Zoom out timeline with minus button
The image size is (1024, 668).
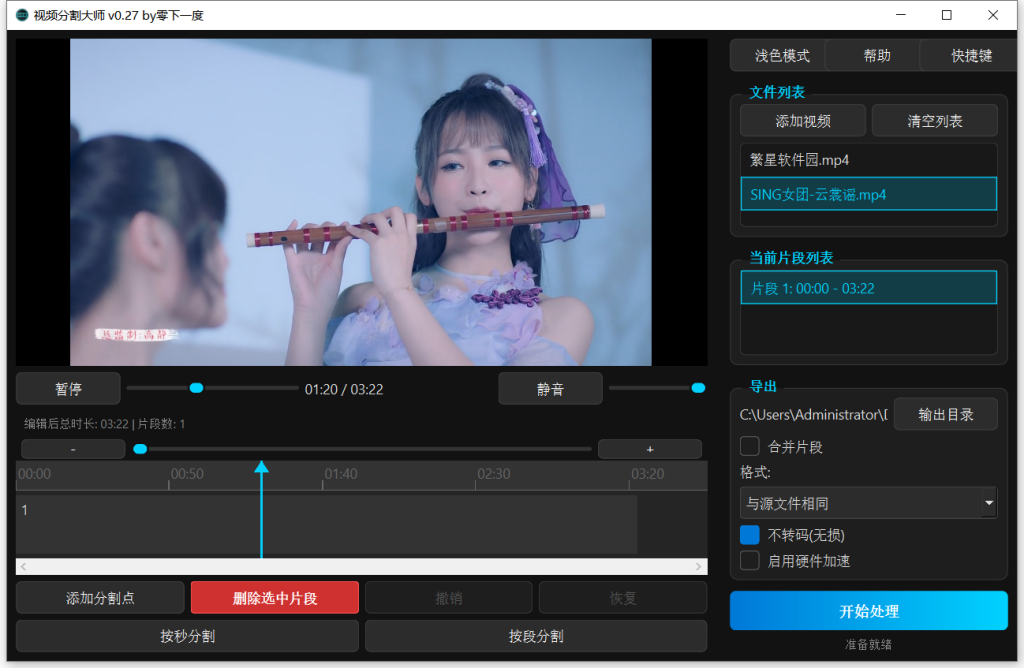click(73, 449)
